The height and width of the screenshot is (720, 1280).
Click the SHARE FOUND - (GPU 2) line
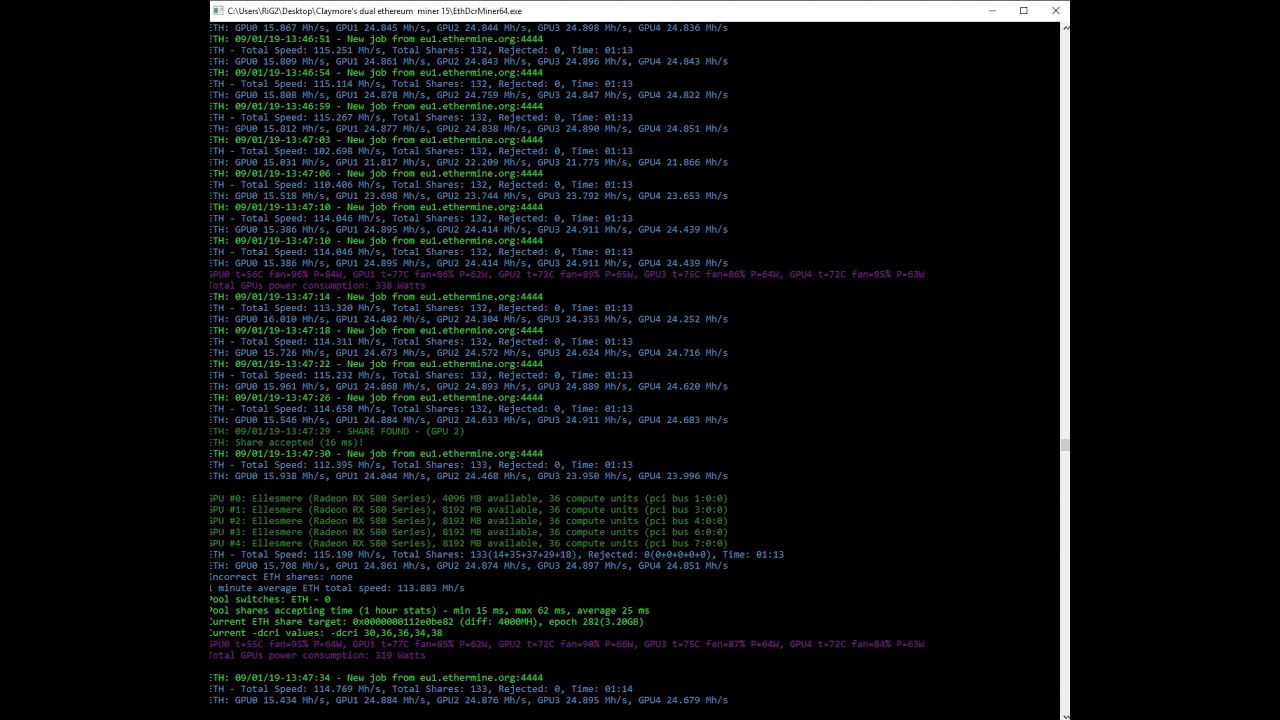[x=338, y=431]
